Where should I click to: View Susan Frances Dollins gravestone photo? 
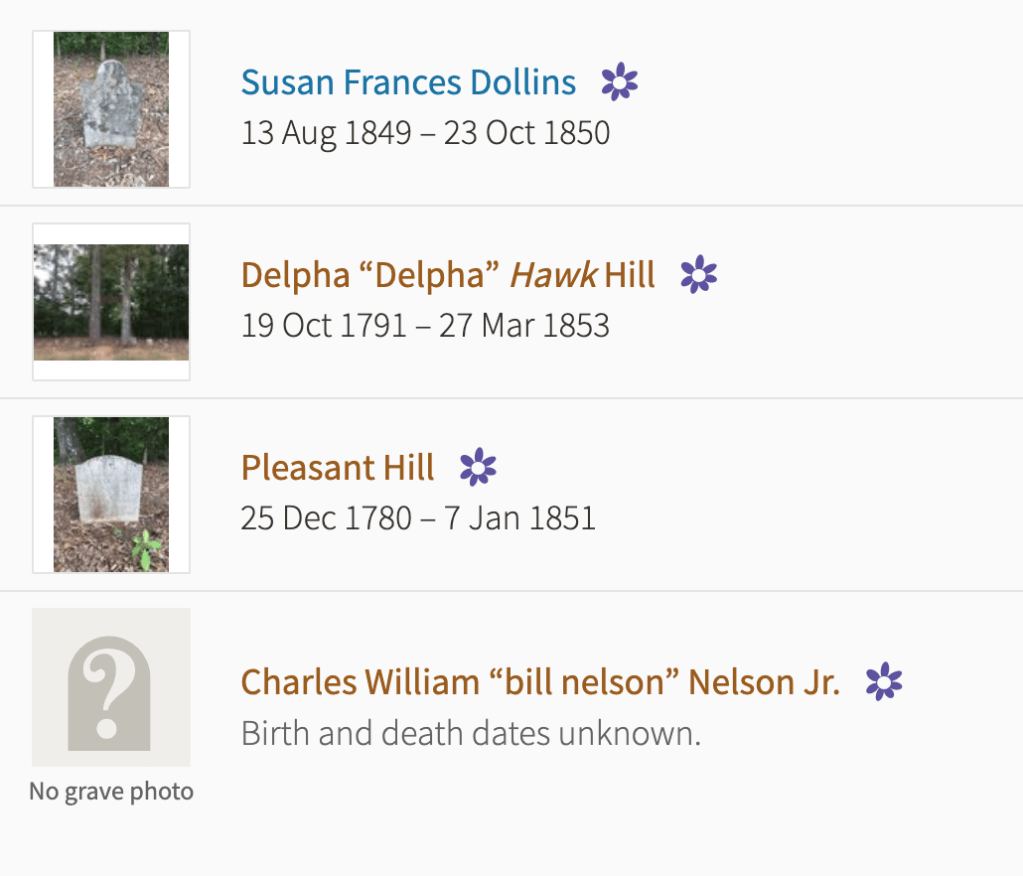111,109
